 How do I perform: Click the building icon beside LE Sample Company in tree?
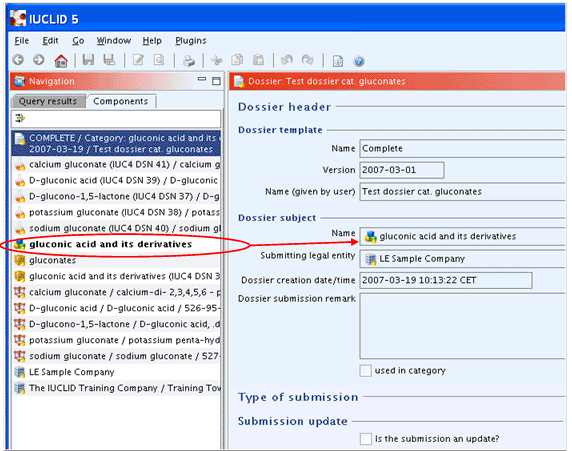coord(19,372)
